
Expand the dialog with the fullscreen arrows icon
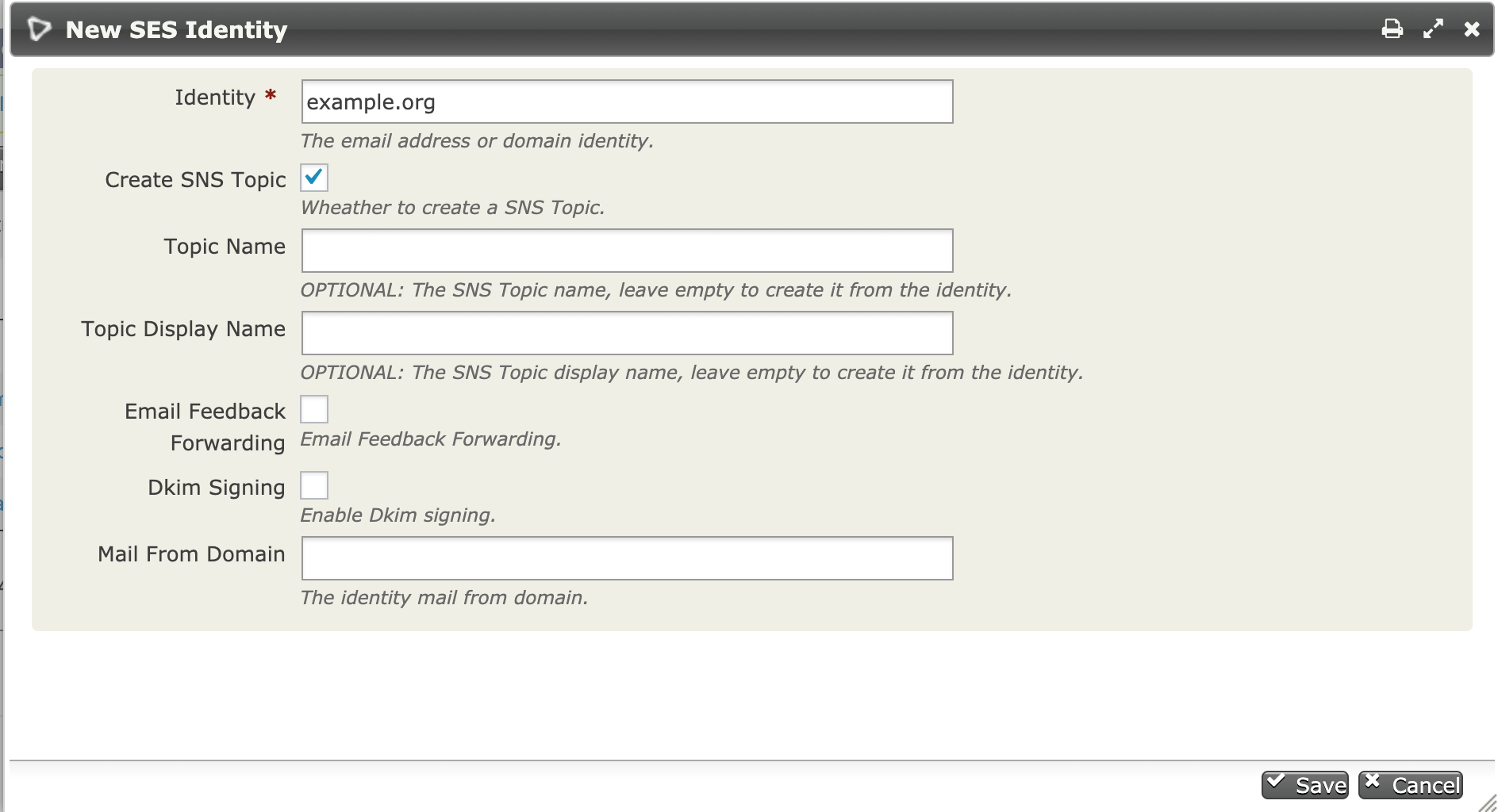coord(1433,29)
